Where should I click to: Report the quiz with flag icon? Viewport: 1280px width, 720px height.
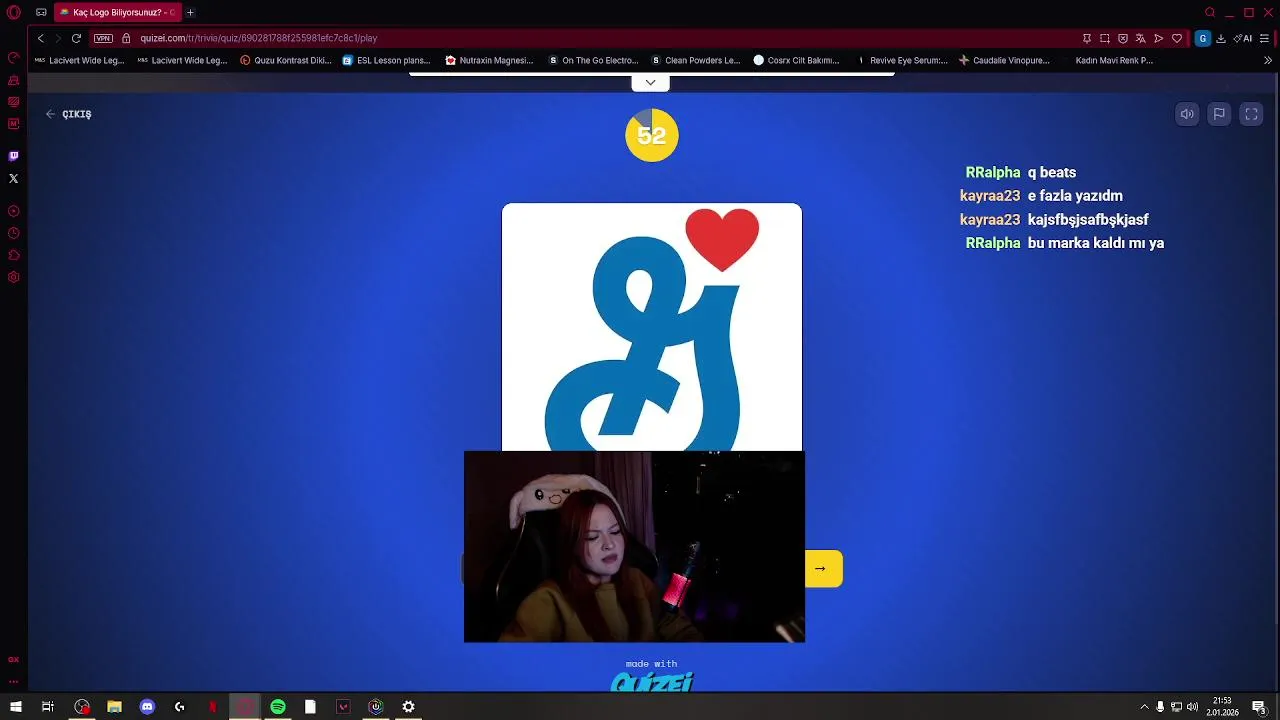point(1219,114)
